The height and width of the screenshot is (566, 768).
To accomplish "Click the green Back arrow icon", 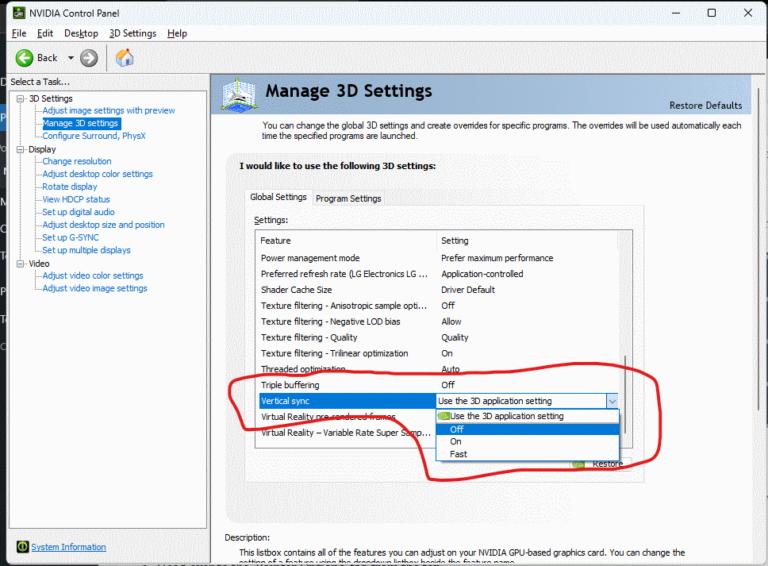I will (25, 58).
